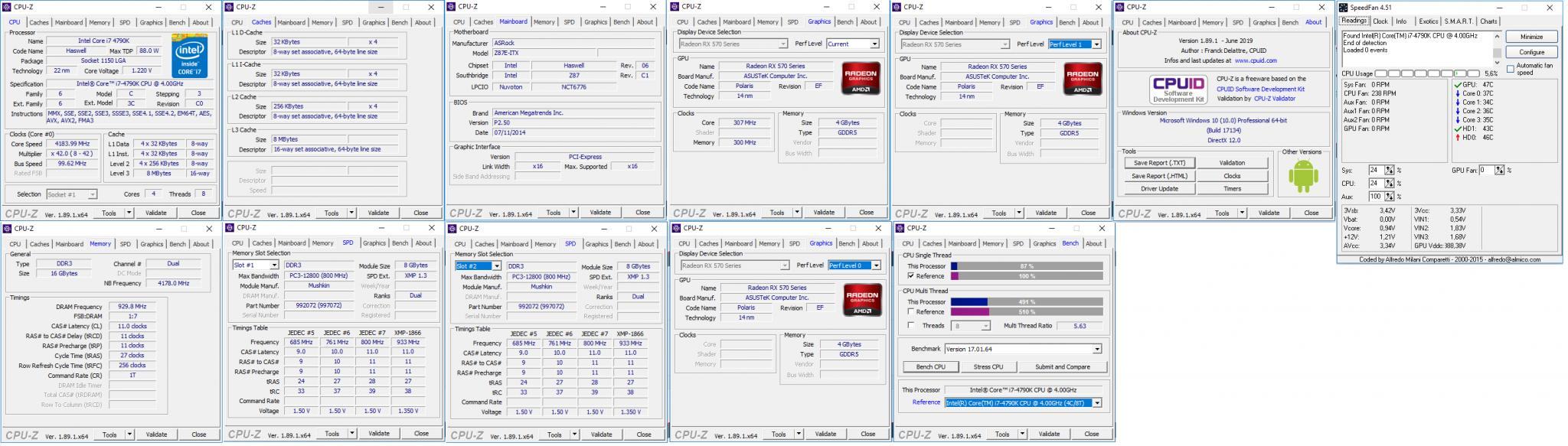Image resolution: width=1568 pixels, height=446 pixels.
Task: Adjust Sys fan speed spinner arrows
Action: 1389,170
